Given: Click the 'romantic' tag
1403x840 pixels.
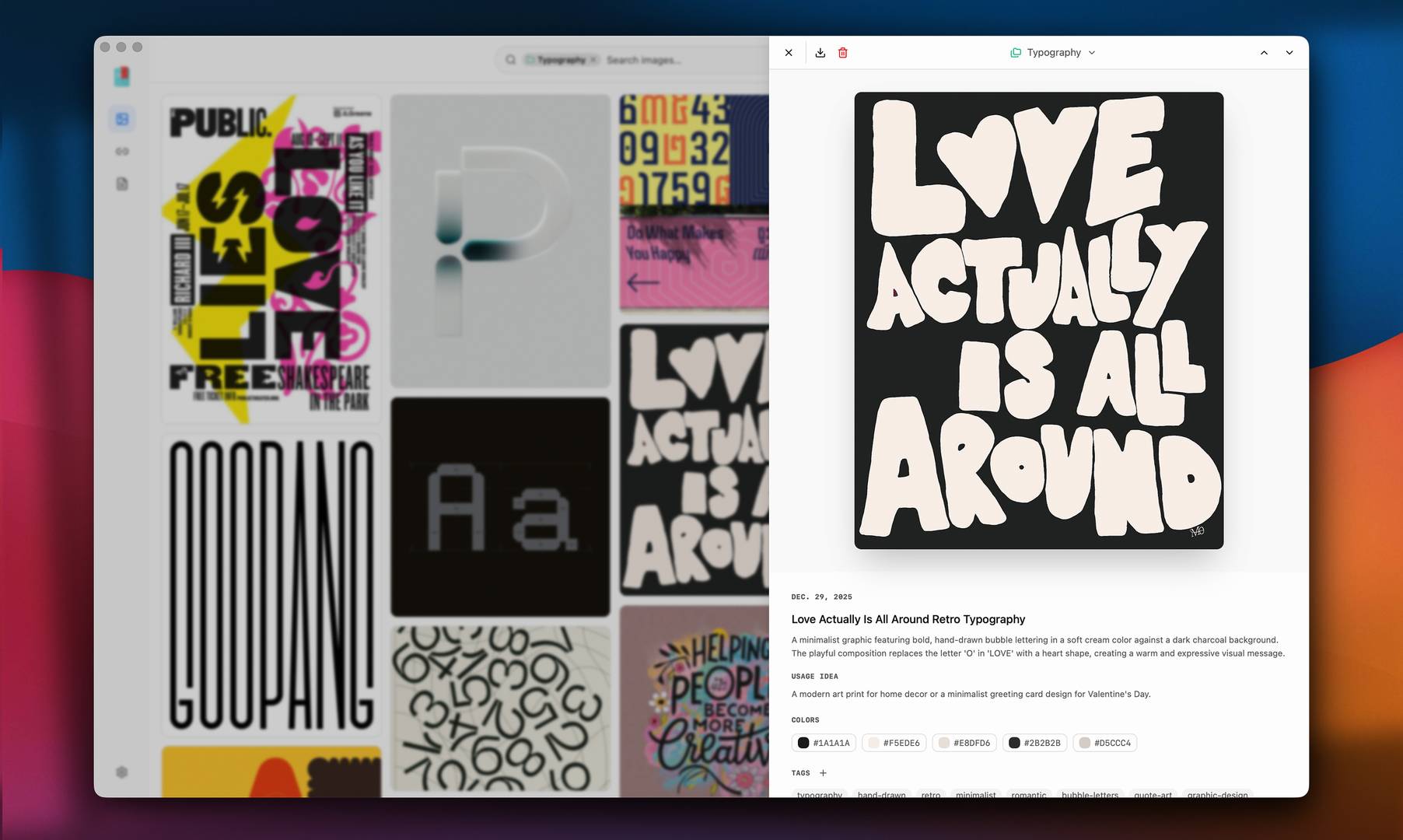Looking at the screenshot, I should coord(1028,794).
